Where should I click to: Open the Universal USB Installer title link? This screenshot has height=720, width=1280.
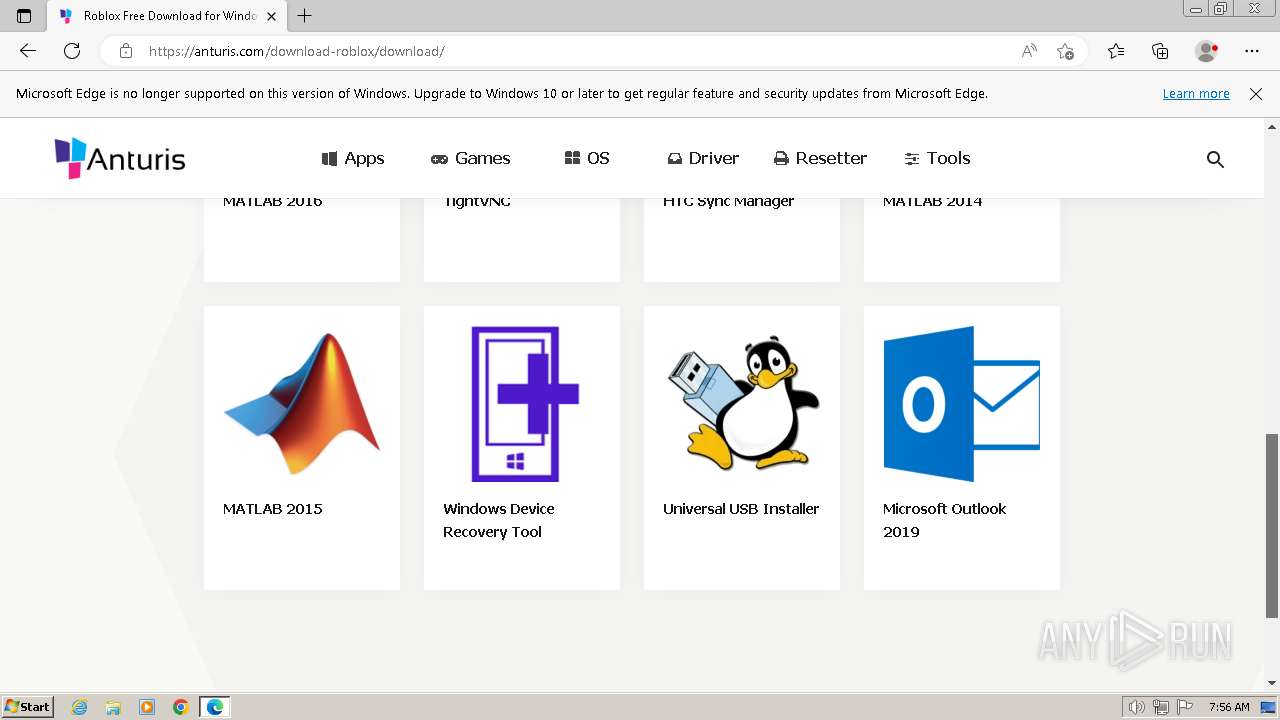741,508
